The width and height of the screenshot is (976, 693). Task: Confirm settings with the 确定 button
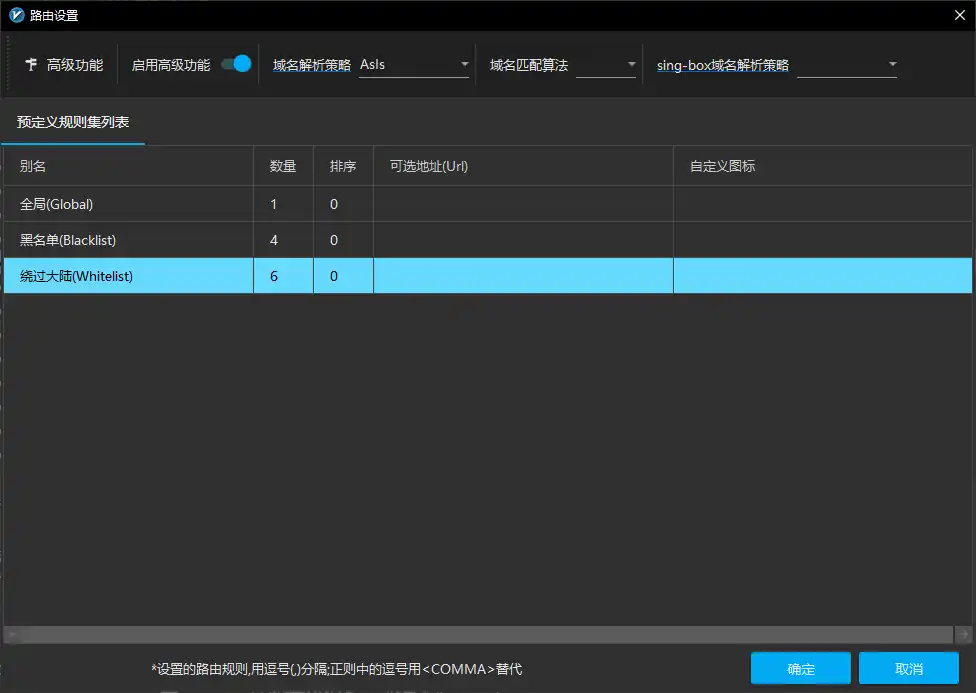point(800,669)
